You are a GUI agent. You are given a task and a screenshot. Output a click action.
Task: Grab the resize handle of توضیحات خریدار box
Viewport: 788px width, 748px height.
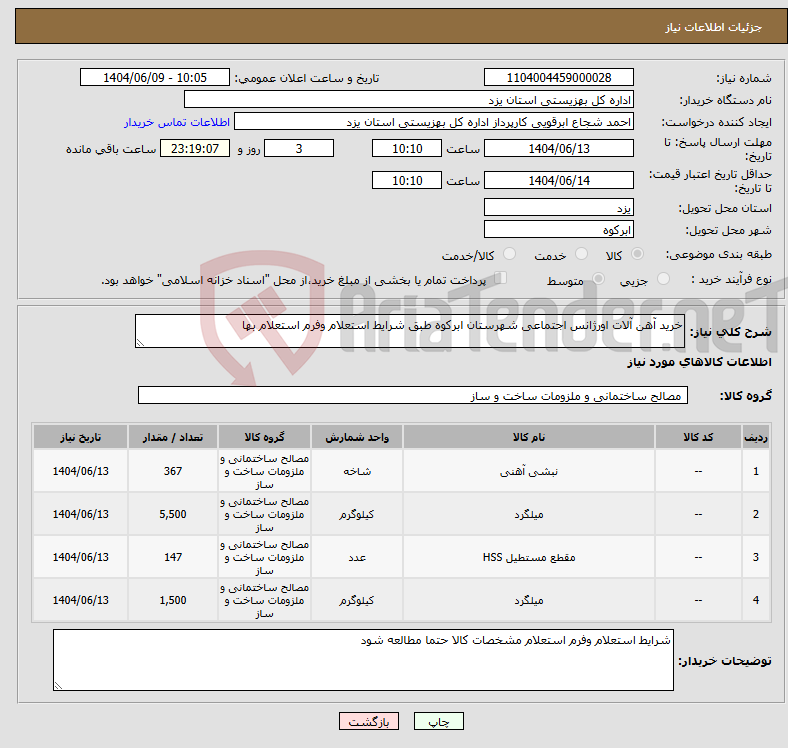pos(58,685)
